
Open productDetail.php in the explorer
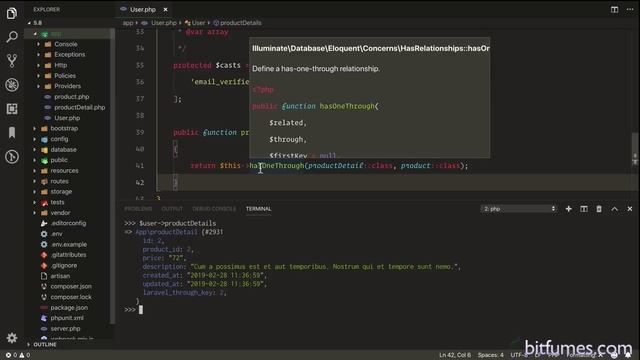pos(79,107)
